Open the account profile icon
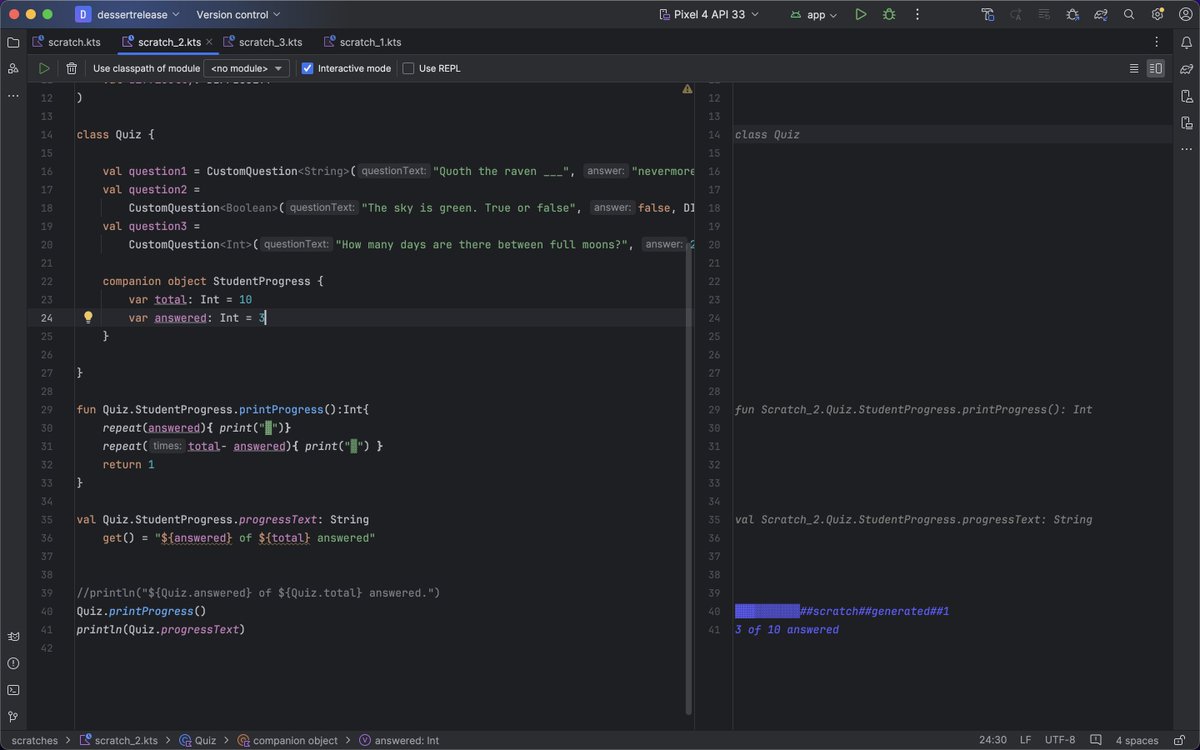 [x=1185, y=15]
